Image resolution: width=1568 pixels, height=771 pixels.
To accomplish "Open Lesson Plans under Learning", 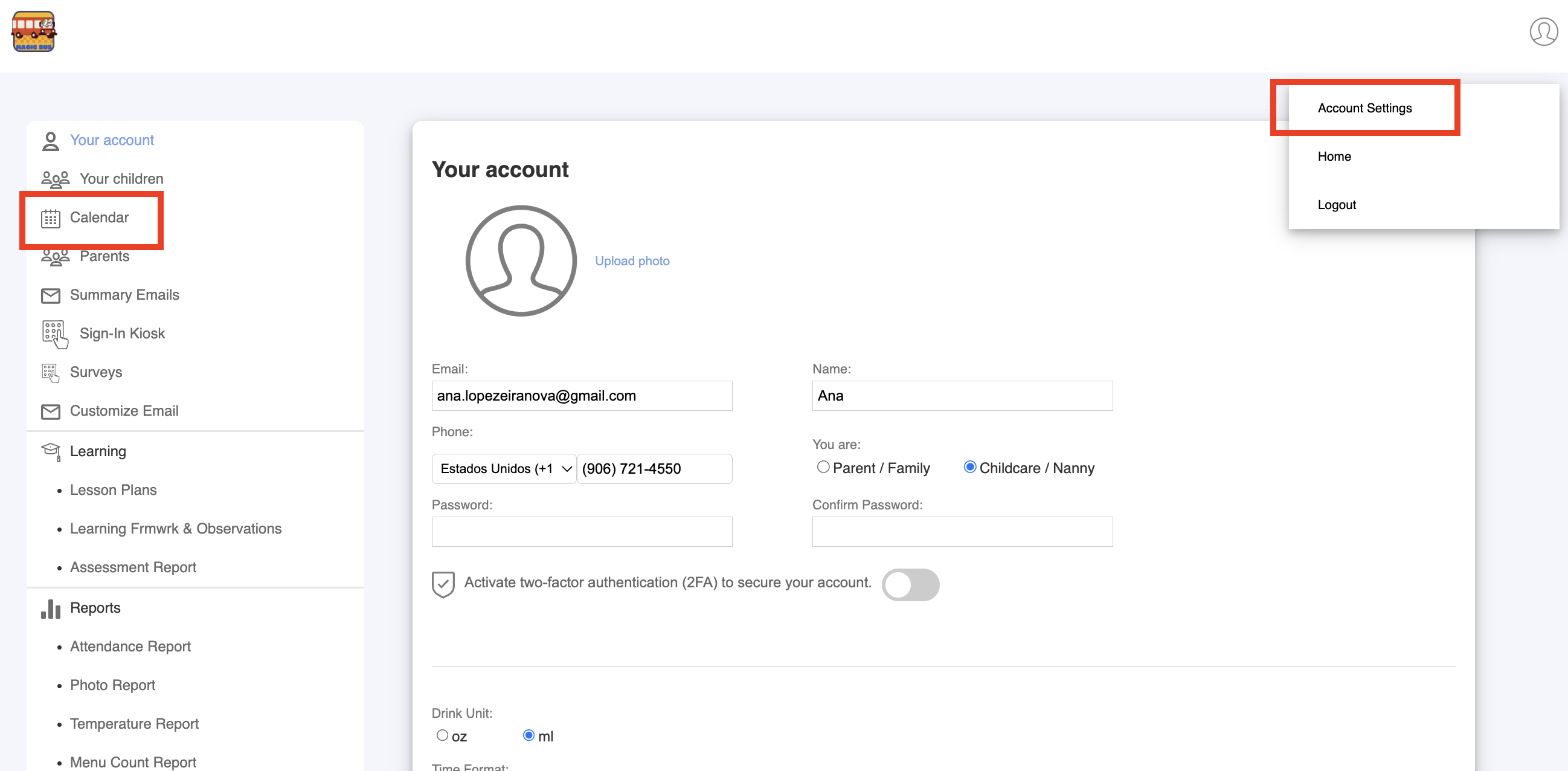I will (113, 489).
